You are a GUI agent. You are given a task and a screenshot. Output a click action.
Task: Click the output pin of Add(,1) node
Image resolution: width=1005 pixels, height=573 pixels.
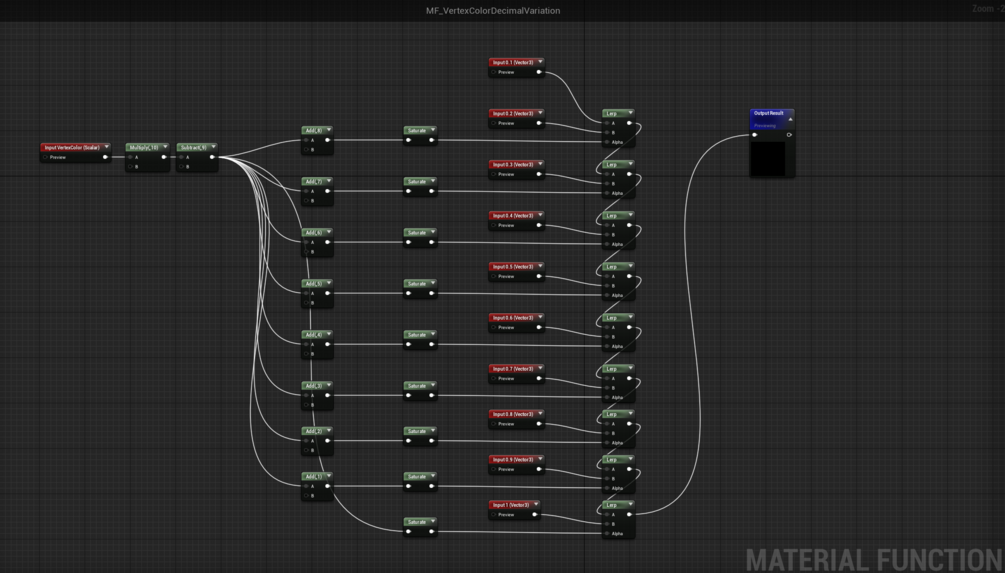pyautogui.click(x=328, y=486)
